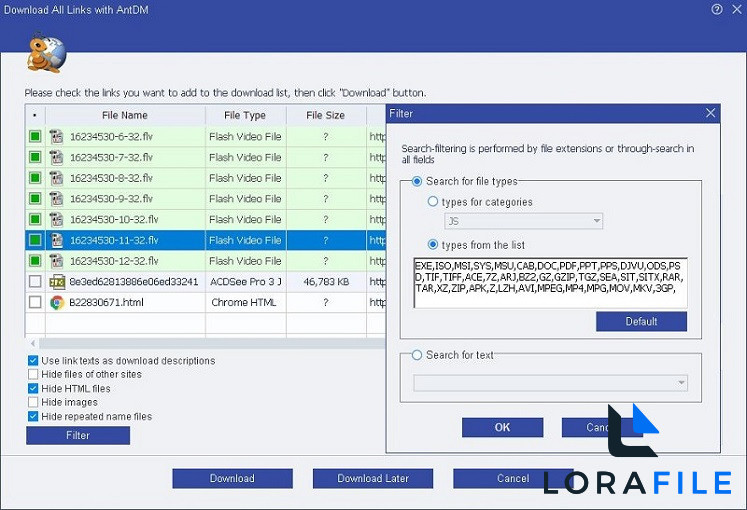Enable Hide images checkbox
Screen dimensions: 747x510
33,402
